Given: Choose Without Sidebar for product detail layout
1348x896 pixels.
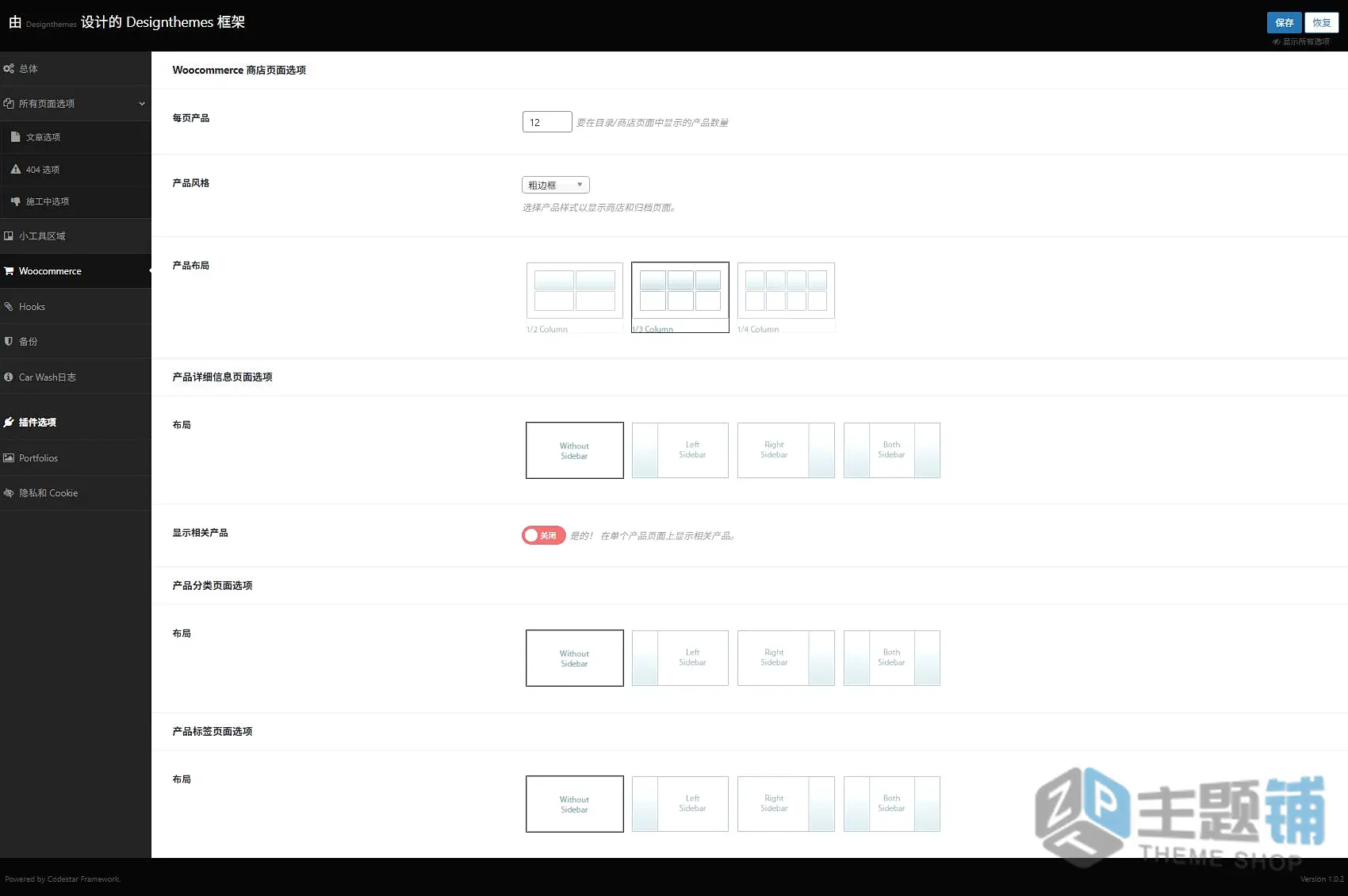Looking at the screenshot, I should 575,450.
